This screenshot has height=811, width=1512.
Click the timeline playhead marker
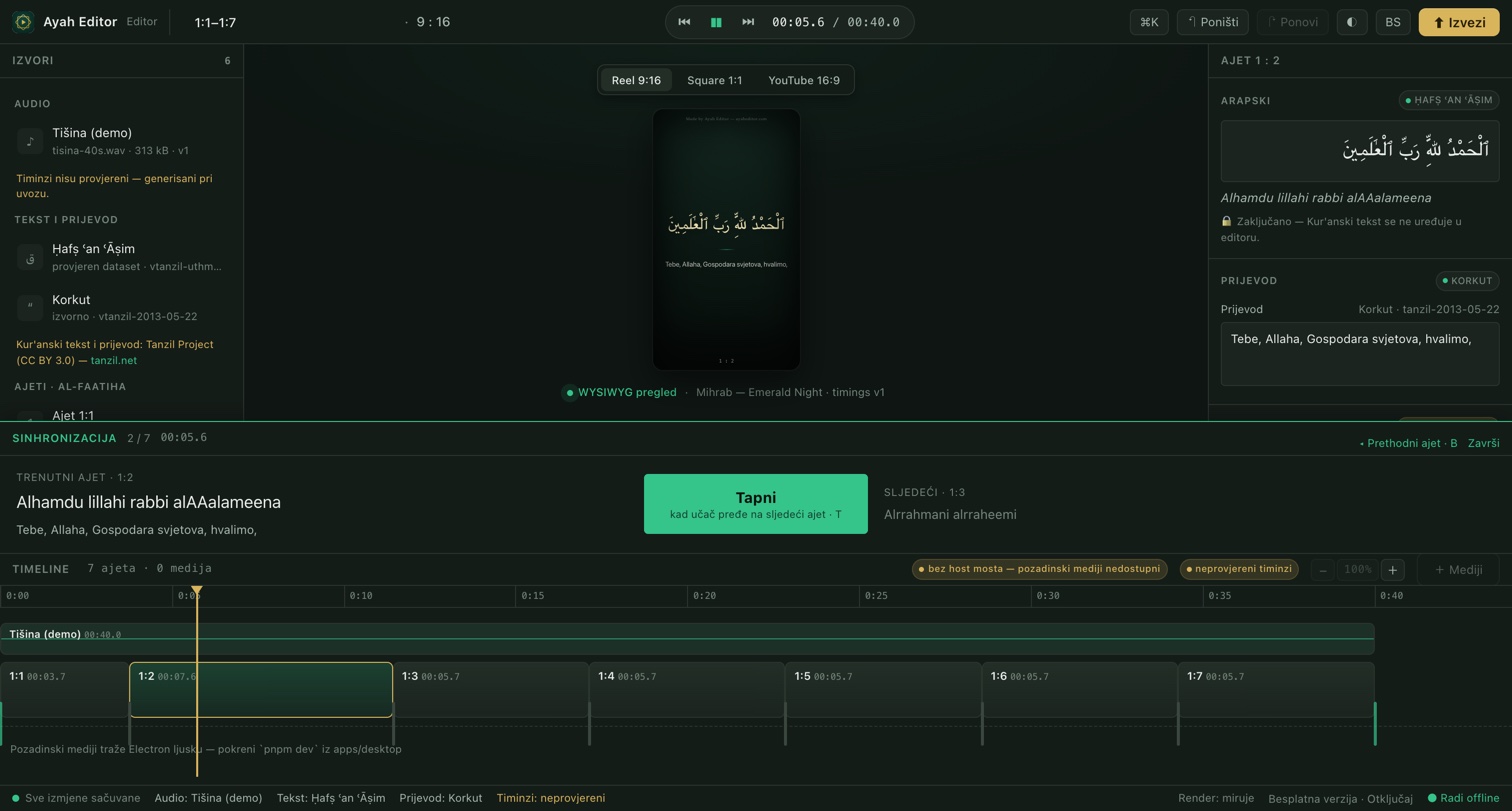point(197,592)
